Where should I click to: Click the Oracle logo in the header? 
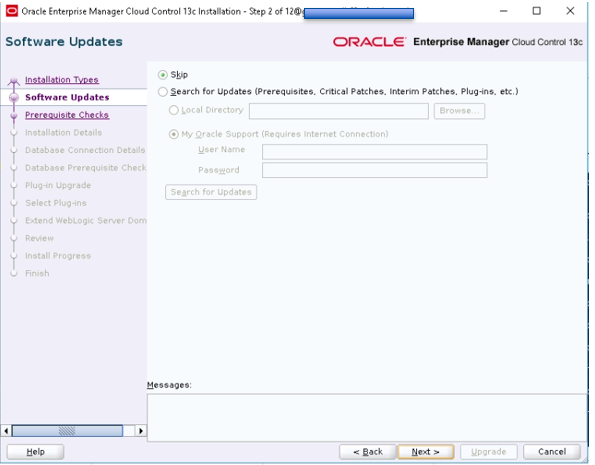coord(370,42)
